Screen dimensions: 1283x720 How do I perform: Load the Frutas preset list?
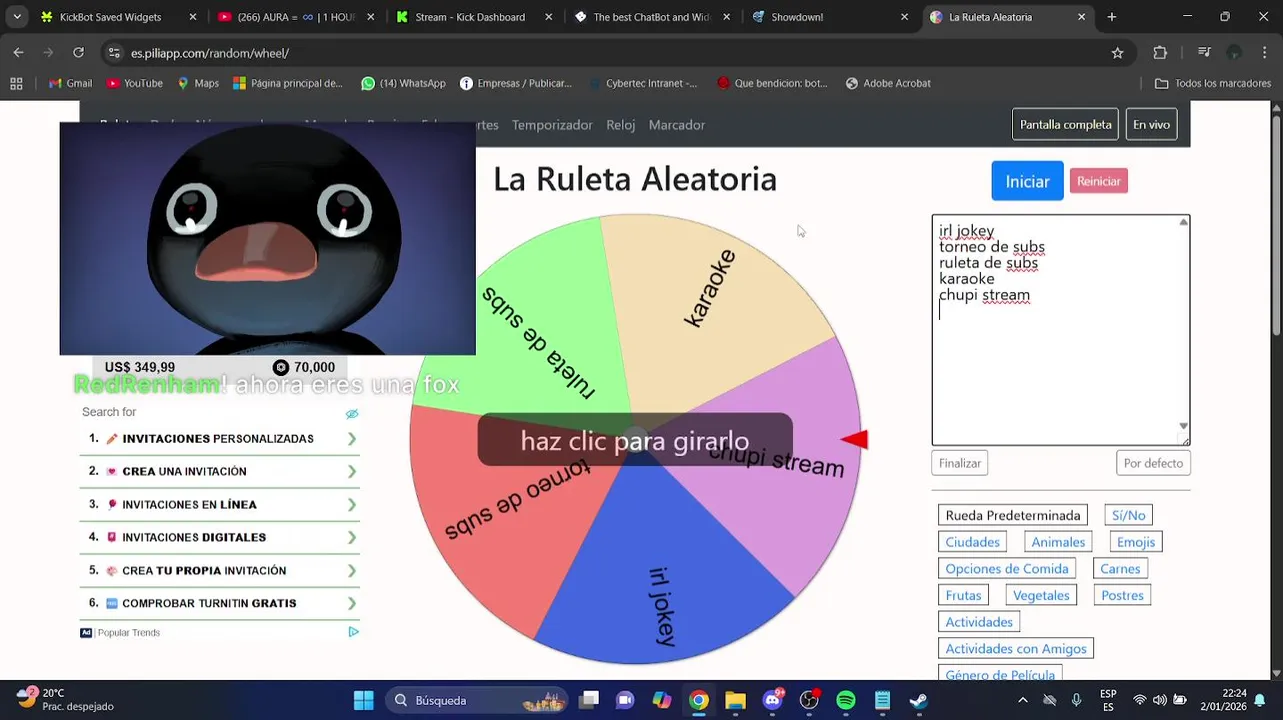pos(963,595)
